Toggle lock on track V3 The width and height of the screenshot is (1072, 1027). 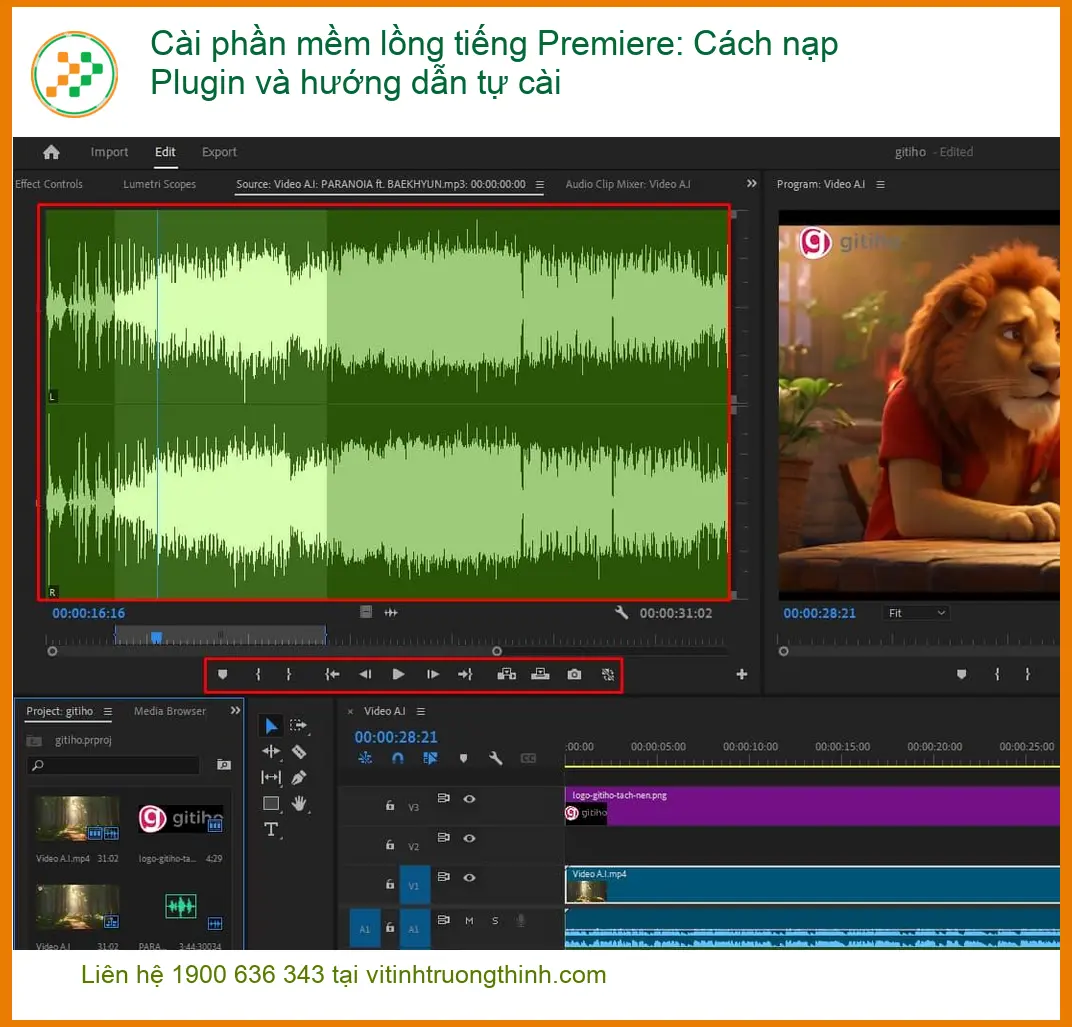(390, 805)
